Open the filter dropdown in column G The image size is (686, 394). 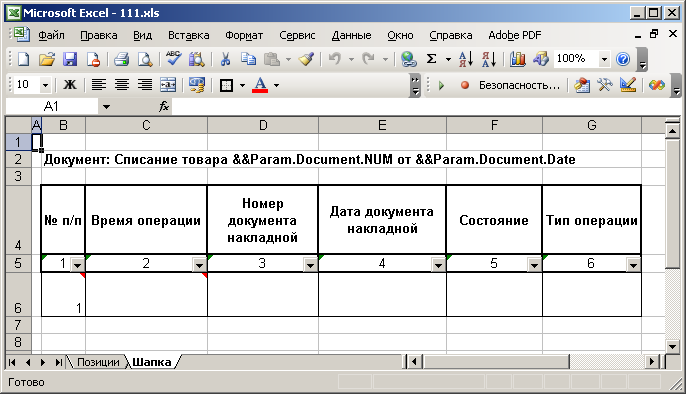click(x=634, y=265)
